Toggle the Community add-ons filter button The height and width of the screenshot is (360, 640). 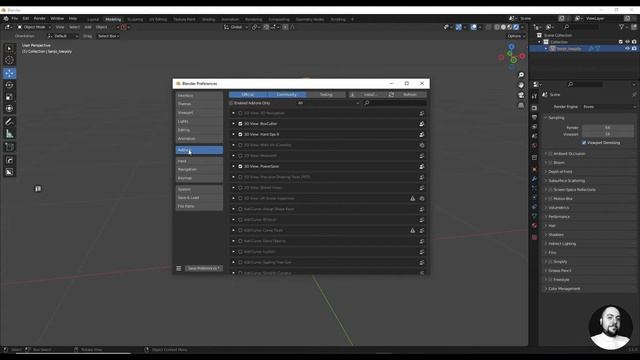[x=287, y=95]
